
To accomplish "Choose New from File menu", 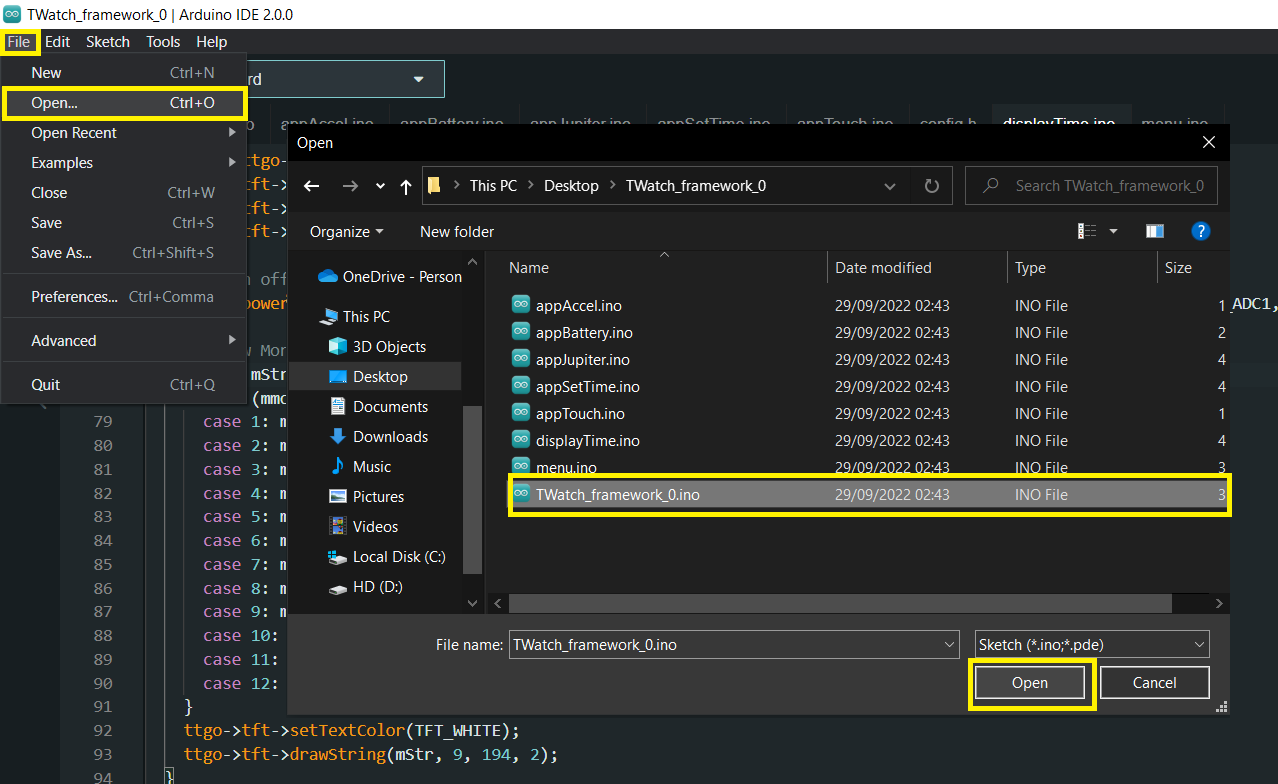I will coord(123,73).
